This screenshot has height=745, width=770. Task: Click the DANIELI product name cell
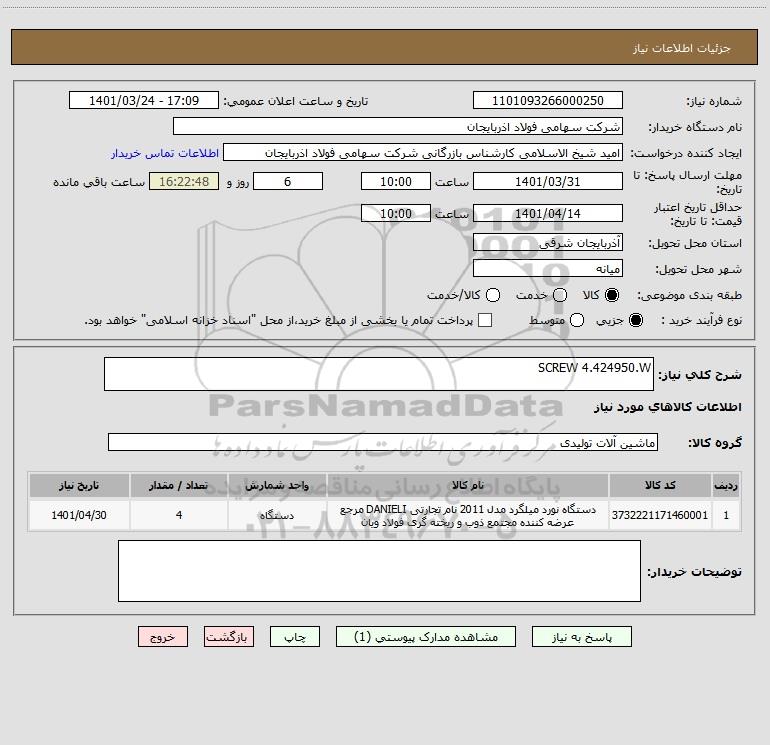(x=468, y=515)
